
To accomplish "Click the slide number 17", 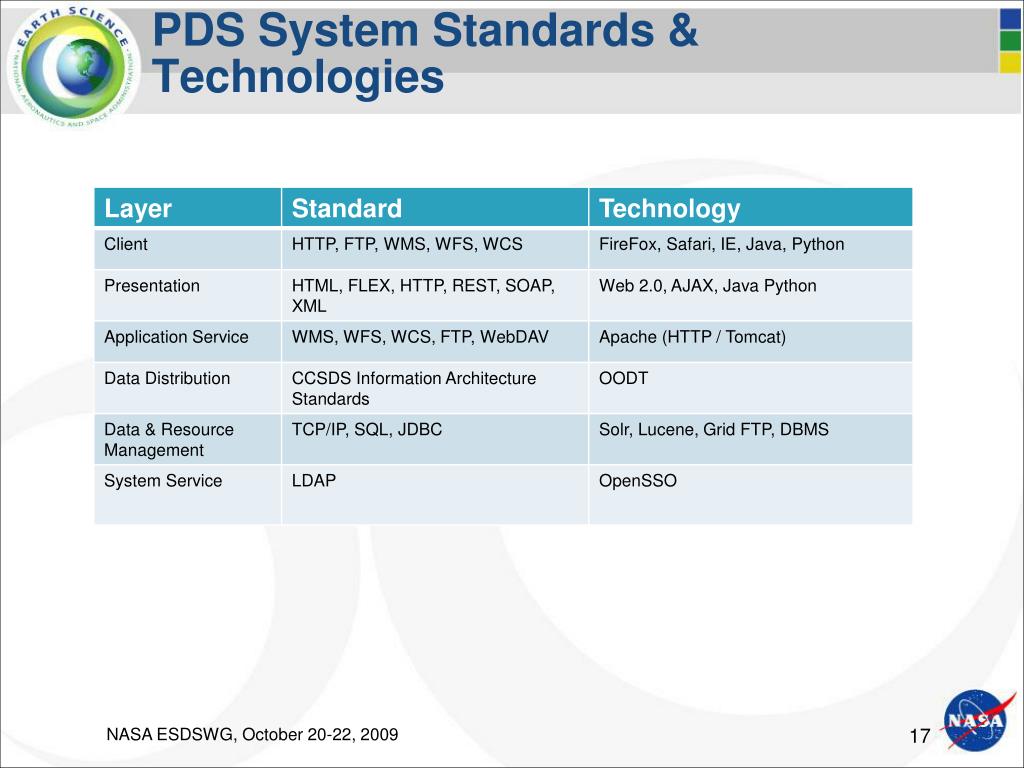I will (x=920, y=736).
